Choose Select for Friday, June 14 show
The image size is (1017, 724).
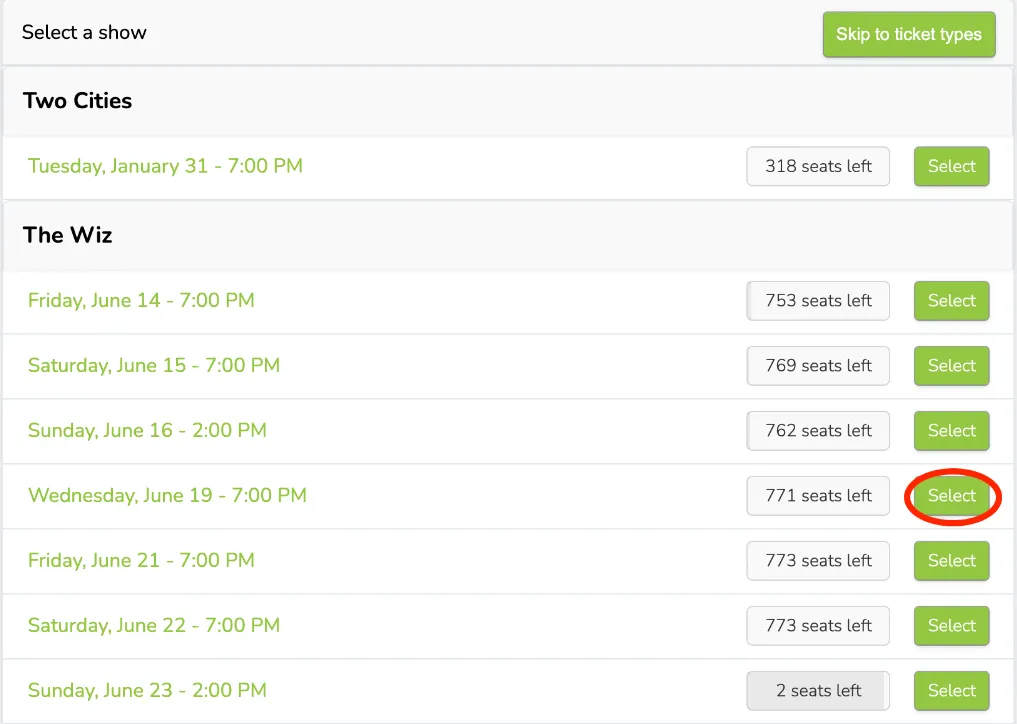(x=951, y=300)
